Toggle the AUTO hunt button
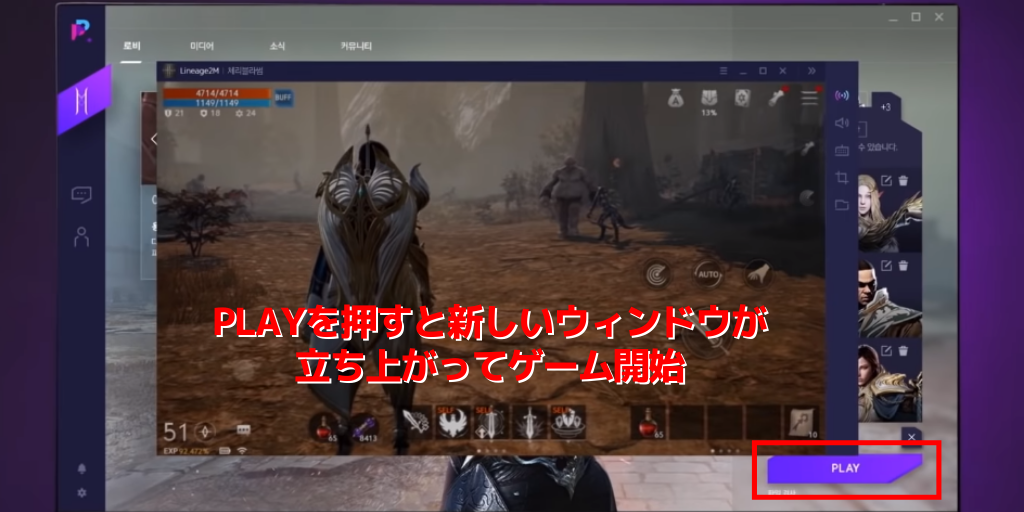The height and width of the screenshot is (512, 1024). point(707,273)
